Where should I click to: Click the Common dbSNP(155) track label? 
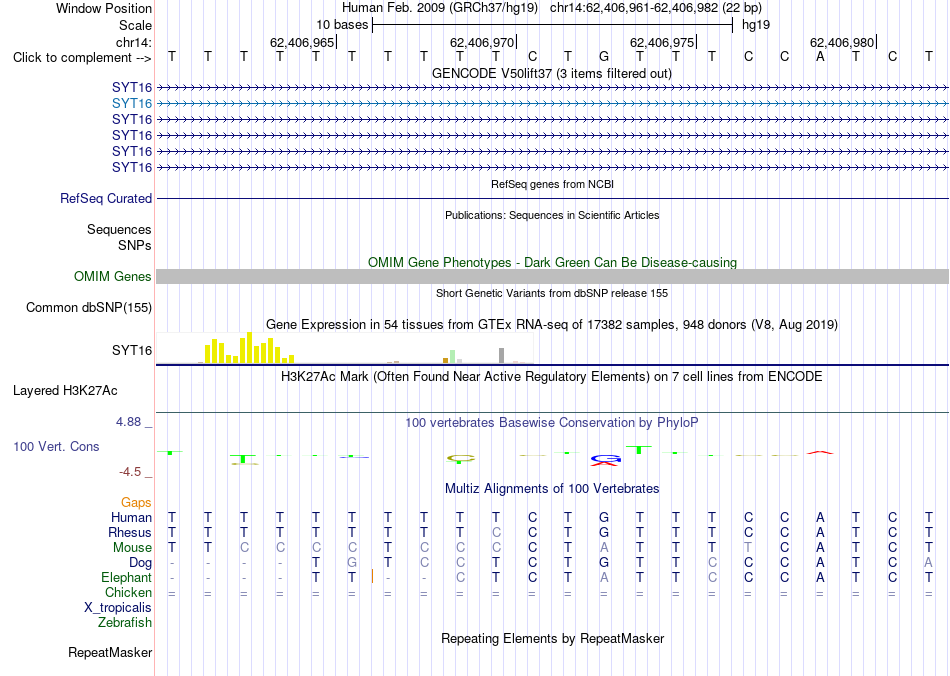89,308
